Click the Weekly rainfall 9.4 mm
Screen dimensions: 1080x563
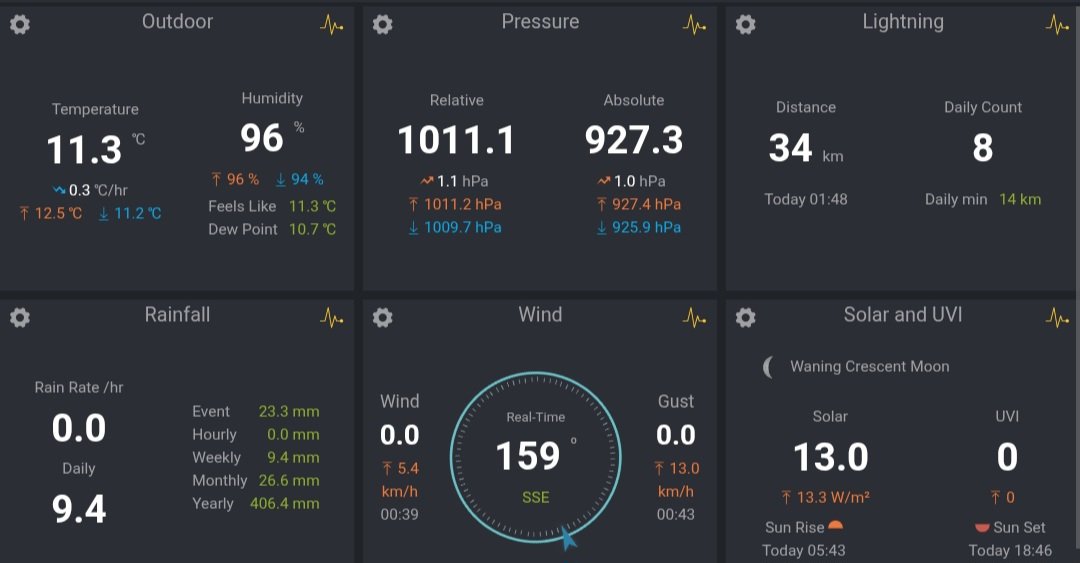tap(293, 457)
